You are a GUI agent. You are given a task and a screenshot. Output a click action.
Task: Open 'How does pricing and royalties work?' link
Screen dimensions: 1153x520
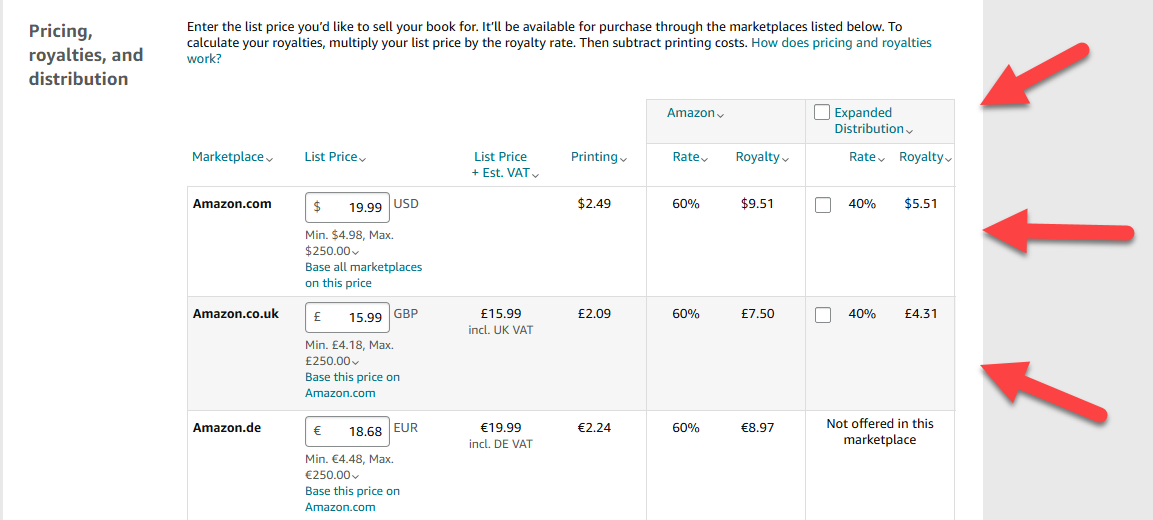[x=559, y=51]
